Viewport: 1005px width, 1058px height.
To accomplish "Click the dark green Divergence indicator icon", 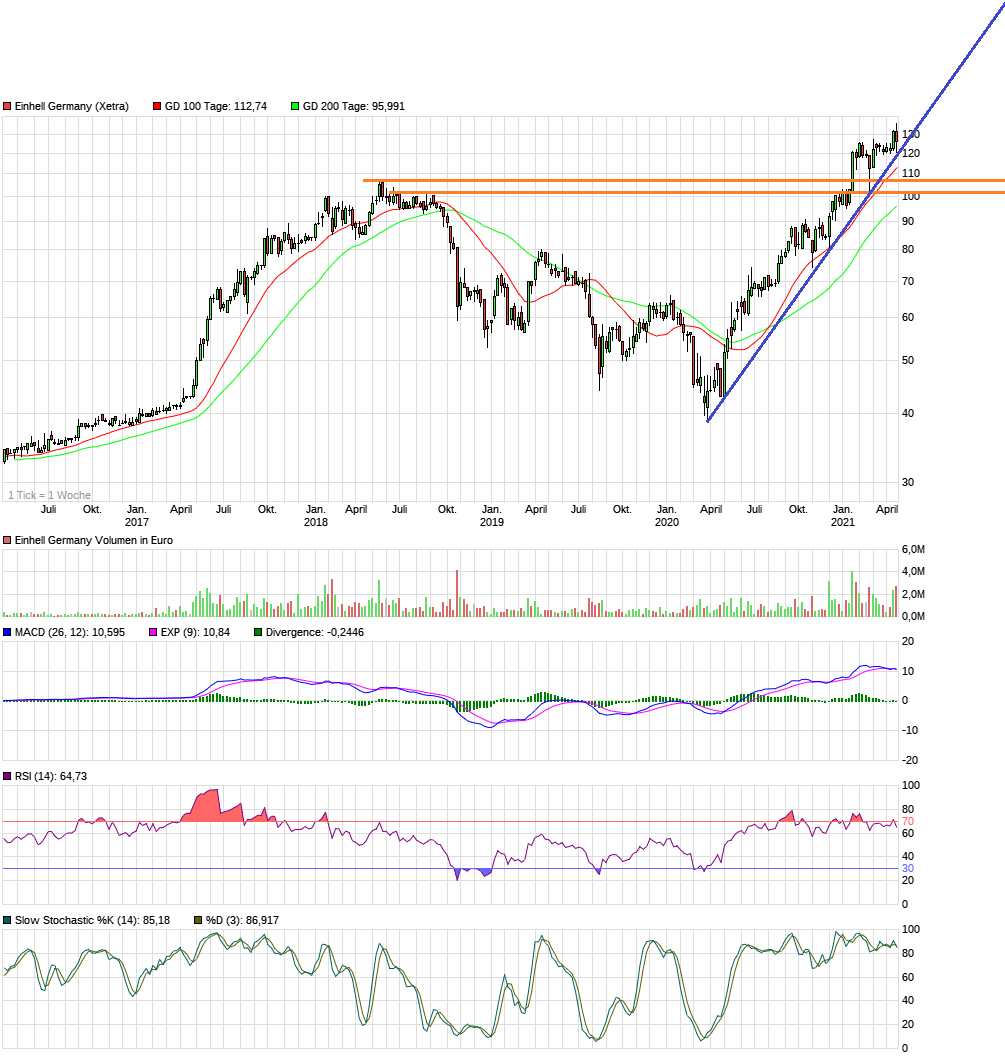I will tap(258, 632).
